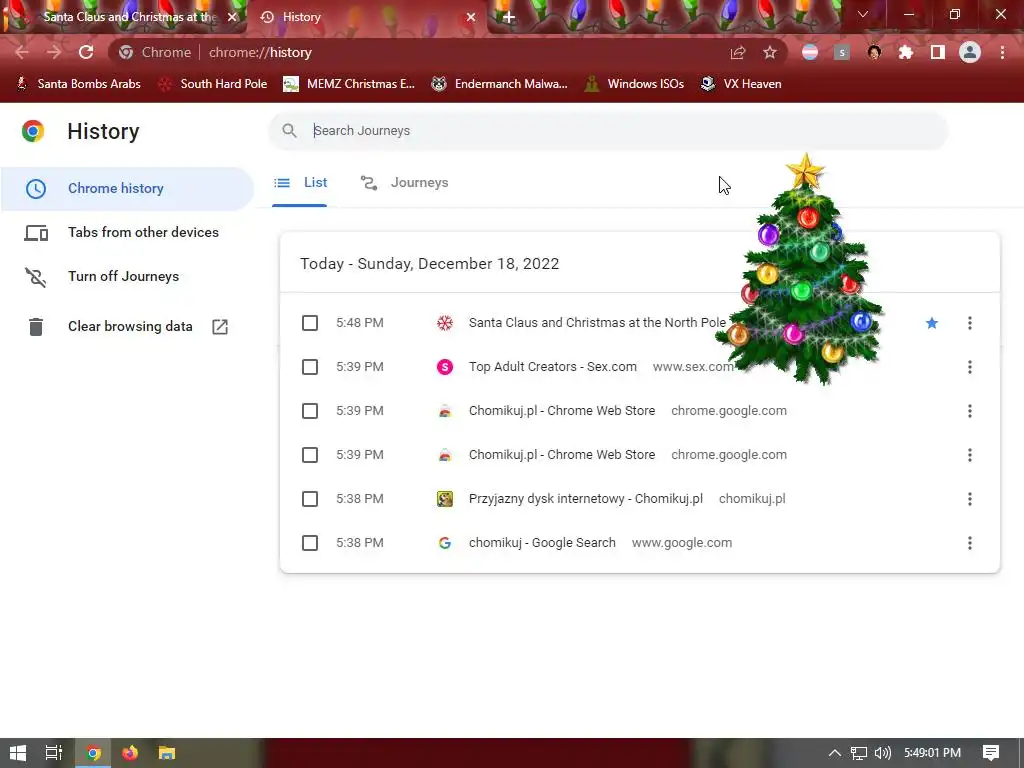Check the Top Adult Creators entry checkbox
Screen dimensions: 1024x768
310,367
